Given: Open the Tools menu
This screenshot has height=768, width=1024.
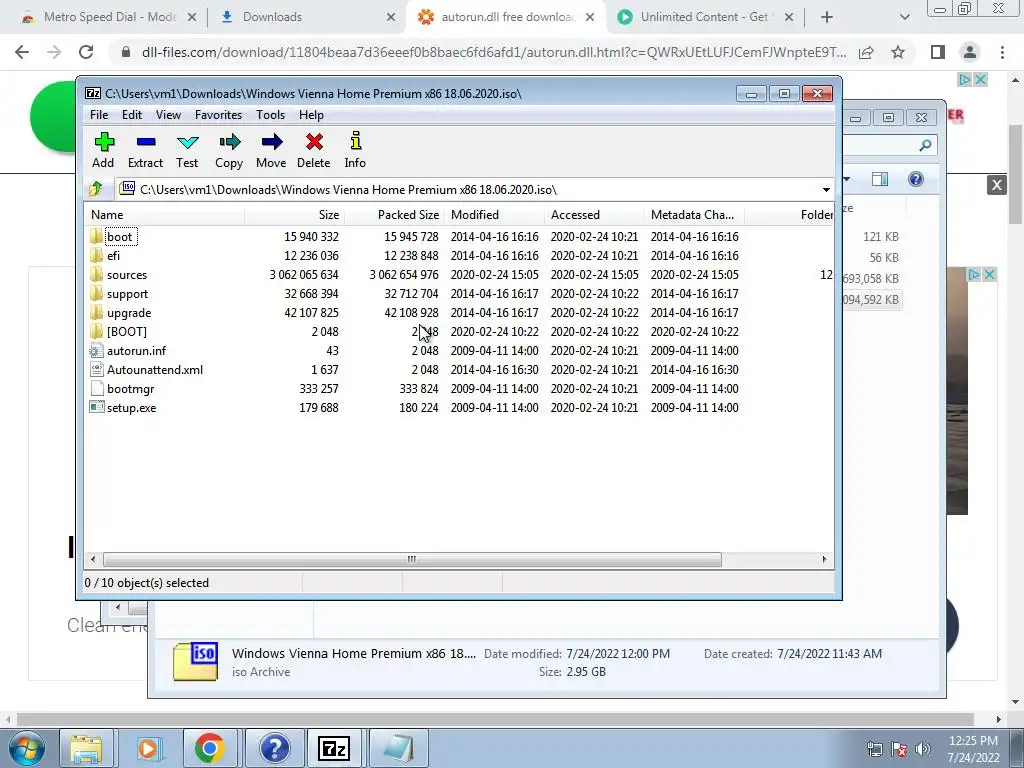Looking at the screenshot, I should 270,114.
